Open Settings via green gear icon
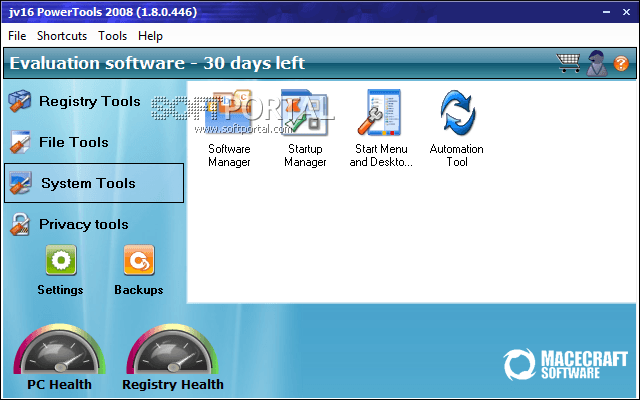640x400 pixels. [61, 260]
